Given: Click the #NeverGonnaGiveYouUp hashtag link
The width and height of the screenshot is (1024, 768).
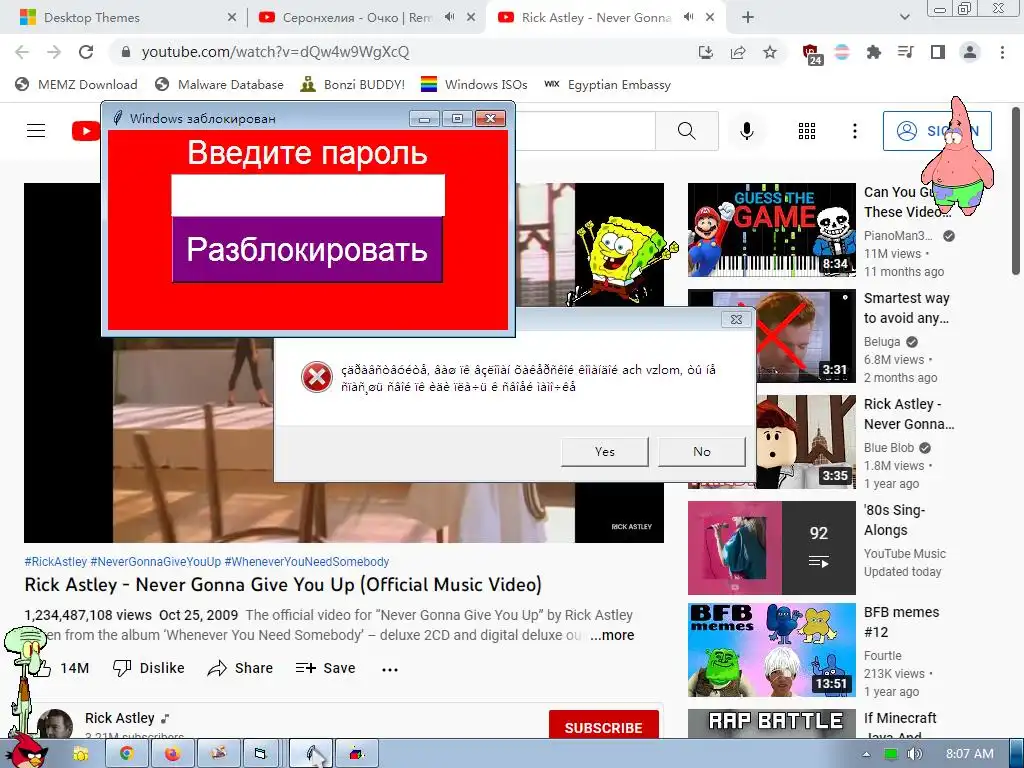Looking at the screenshot, I should click(155, 562).
